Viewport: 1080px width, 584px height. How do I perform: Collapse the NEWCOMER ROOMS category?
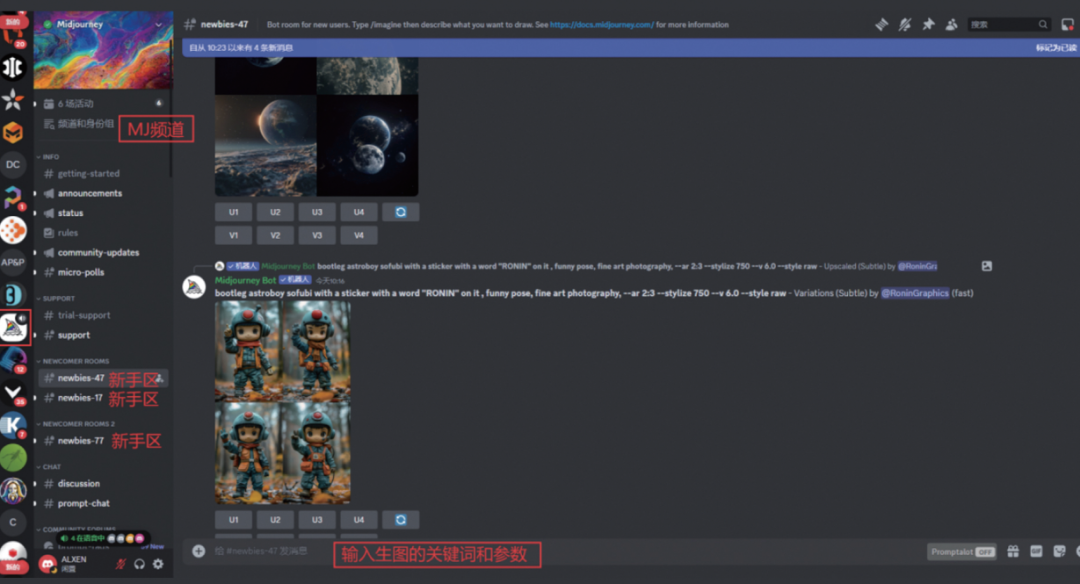75,361
